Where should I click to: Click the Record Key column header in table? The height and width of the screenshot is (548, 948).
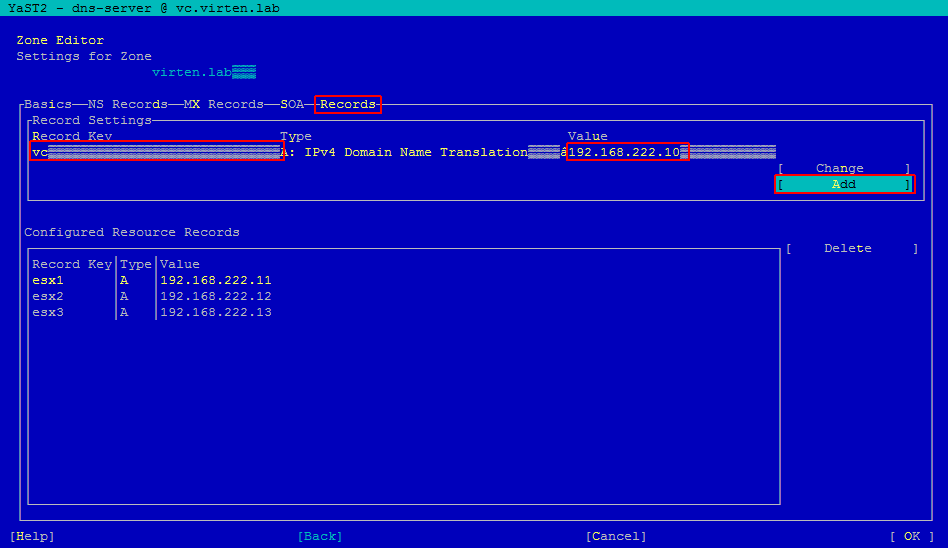(x=72, y=264)
